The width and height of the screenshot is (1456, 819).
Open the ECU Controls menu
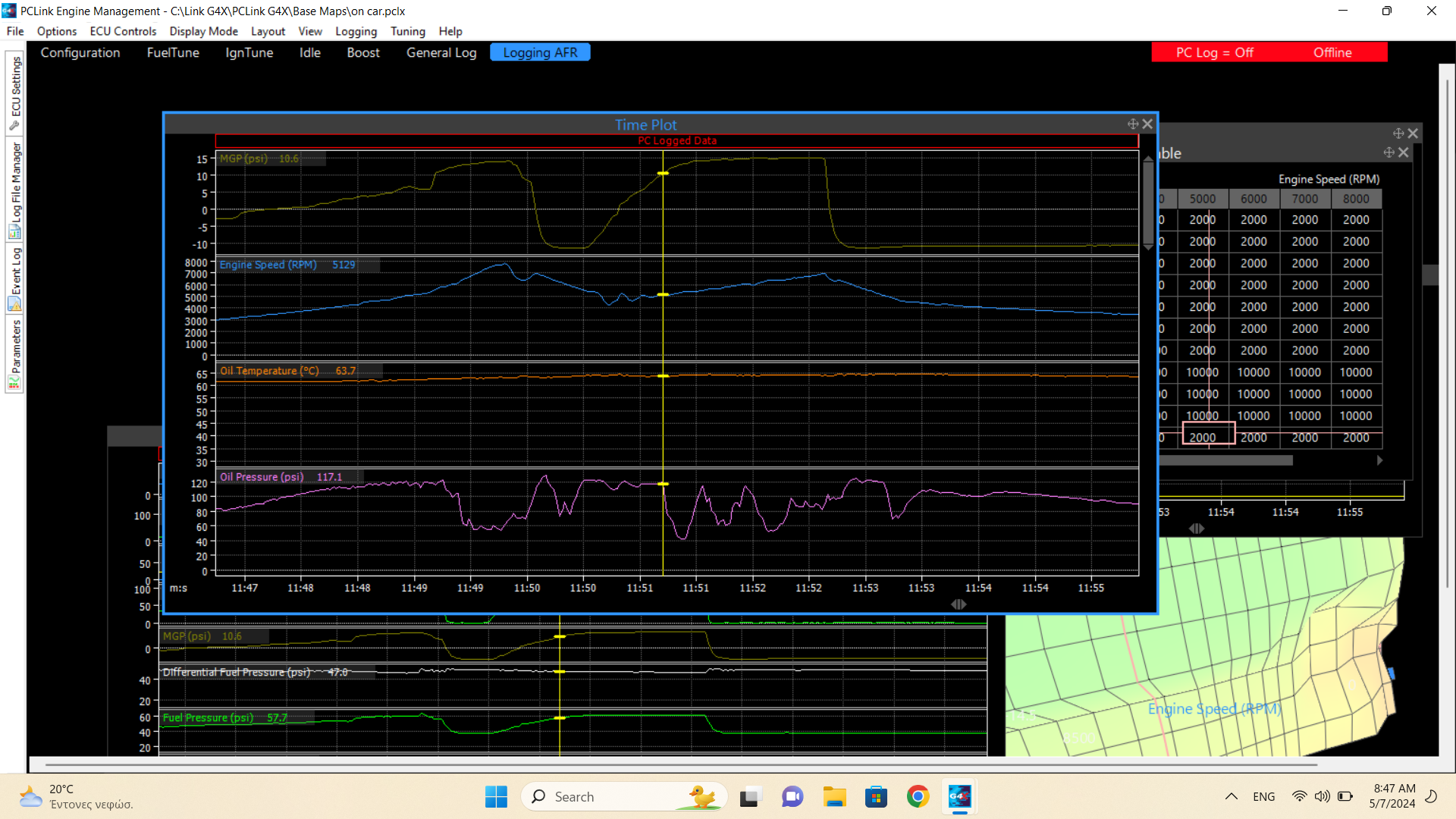pyautogui.click(x=123, y=31)
